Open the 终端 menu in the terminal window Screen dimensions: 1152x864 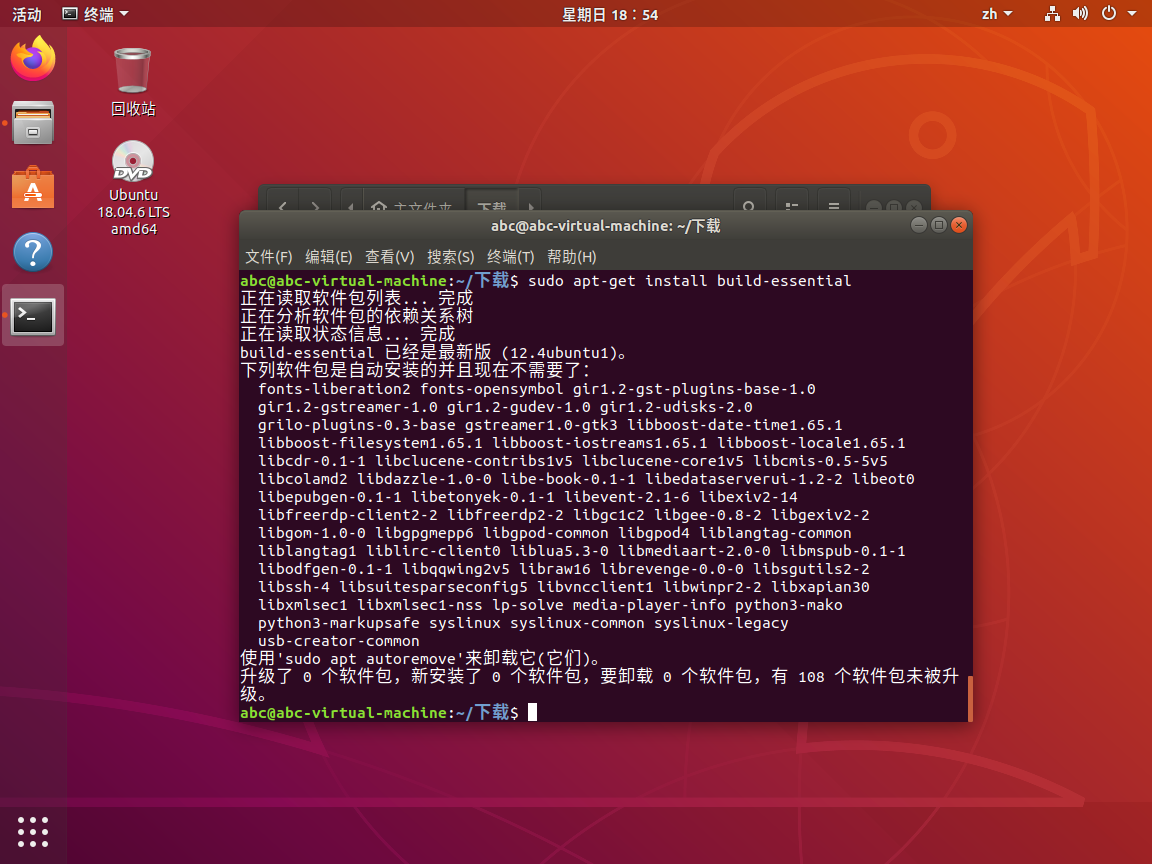[x=510, y=257]
